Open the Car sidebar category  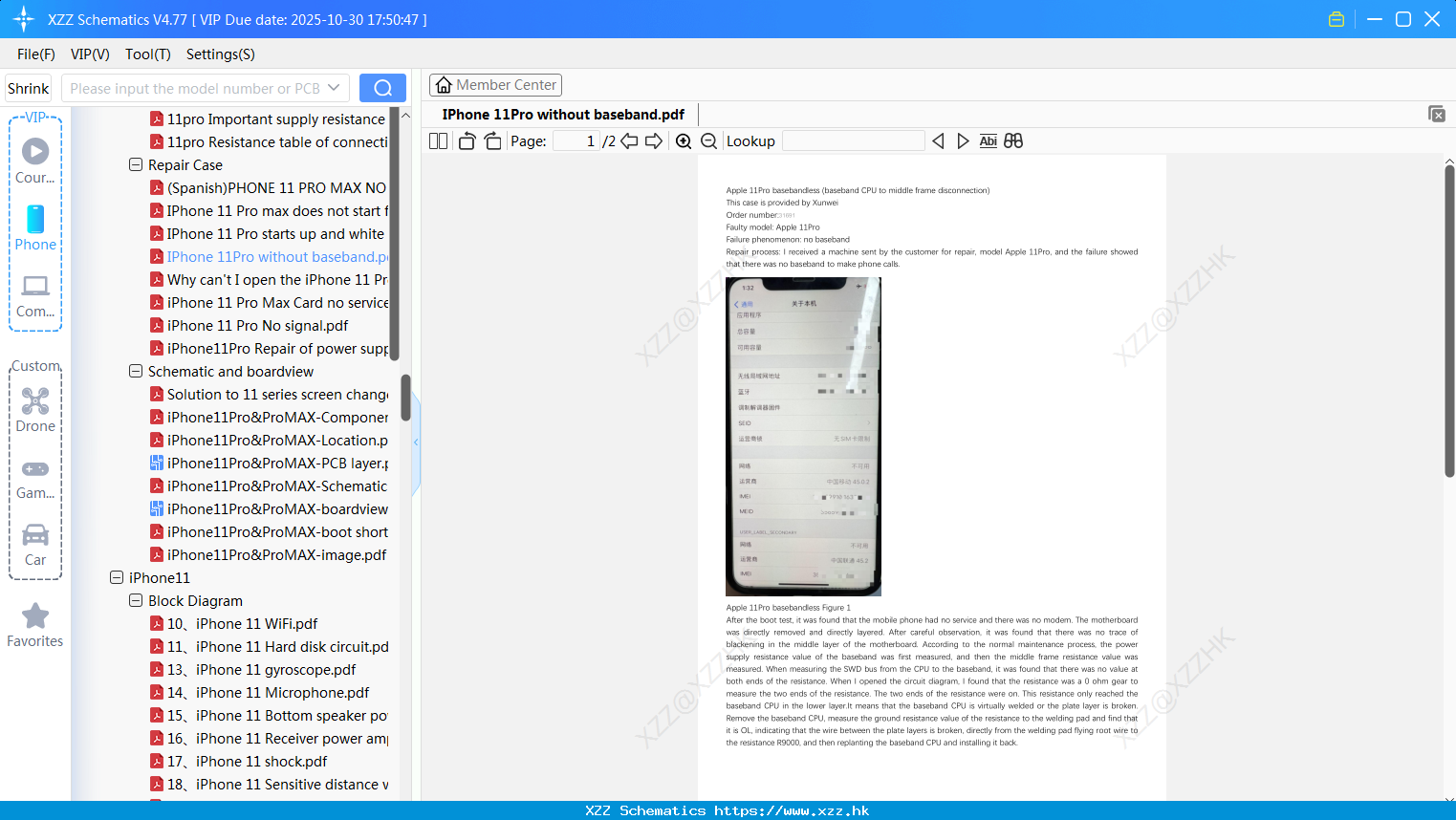[x=35, y=545]
